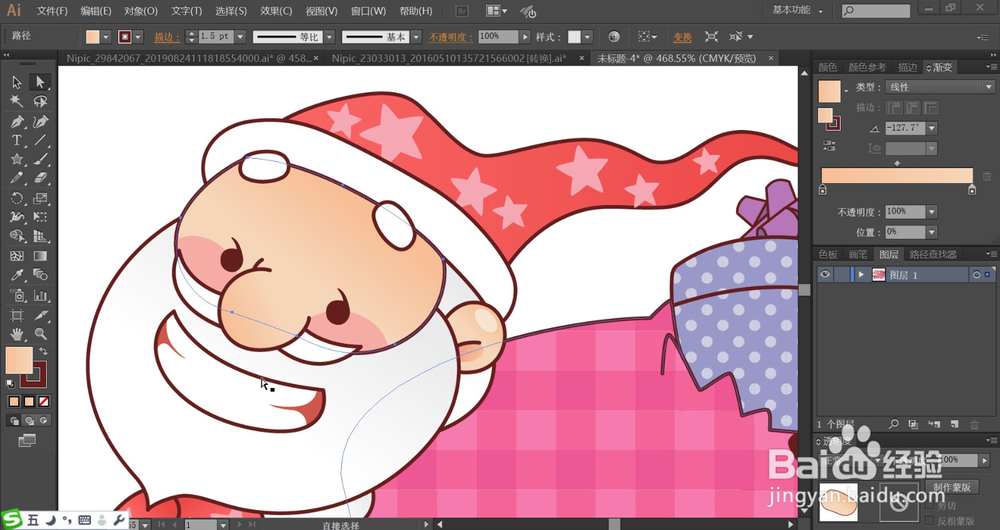Switch to the 色板 panel tab
The image size is (1000, 530).
pyautogui.click(x=828, y=254)
